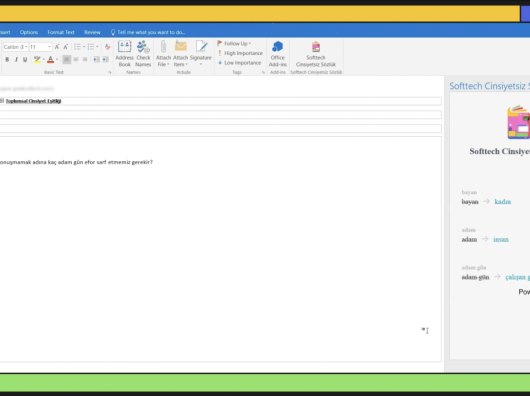Open the Address Book

click(x=124, y=54)
